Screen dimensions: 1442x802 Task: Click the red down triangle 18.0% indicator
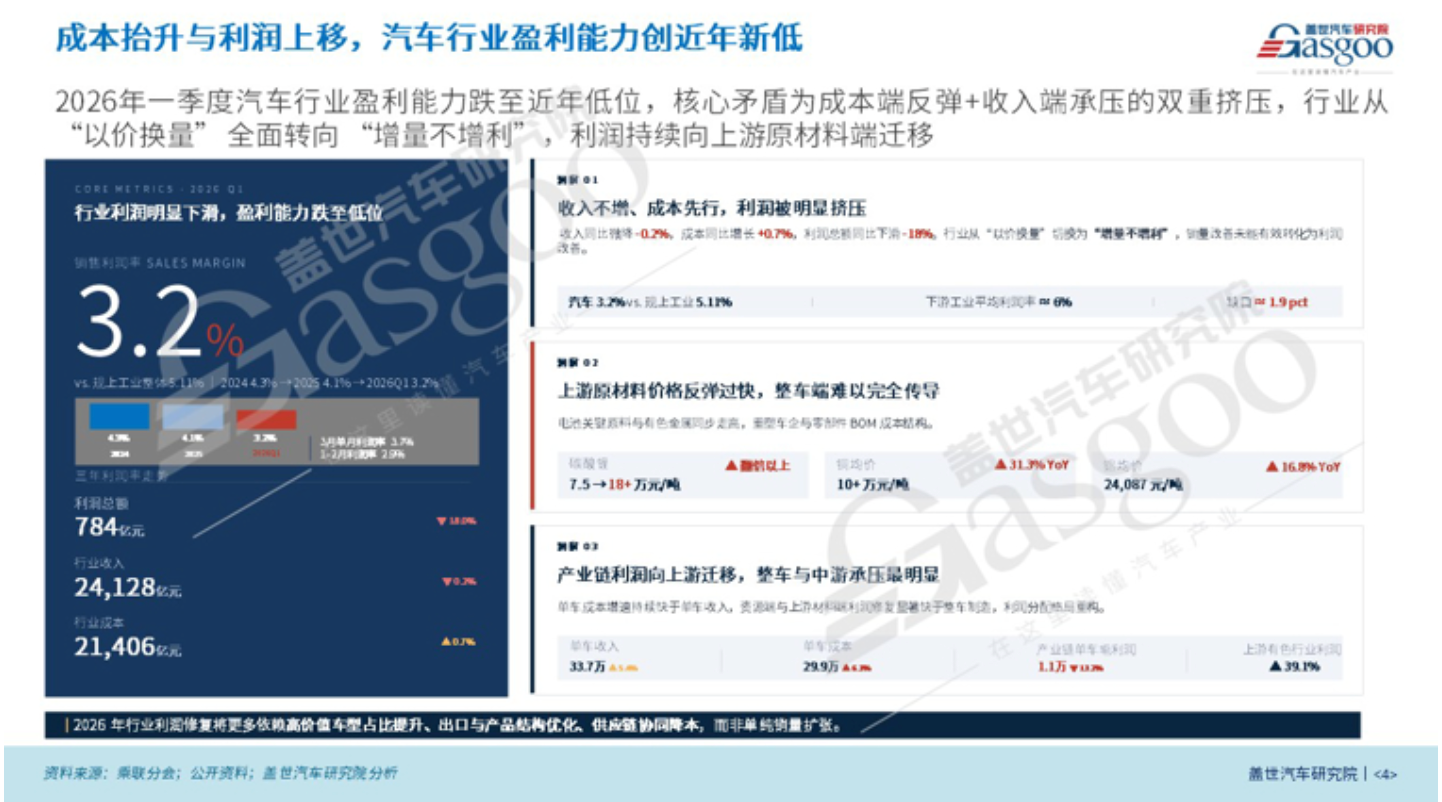(x=455, y=521)
